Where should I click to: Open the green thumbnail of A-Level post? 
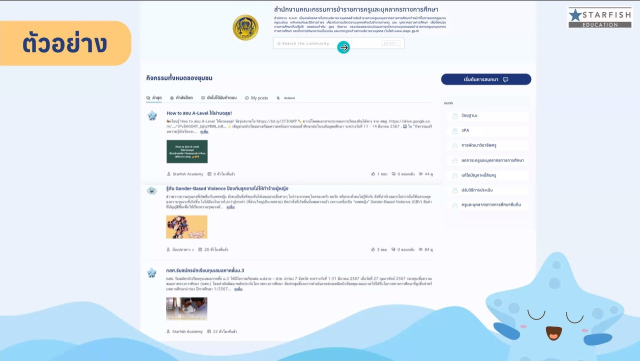[x=187, y=152]
